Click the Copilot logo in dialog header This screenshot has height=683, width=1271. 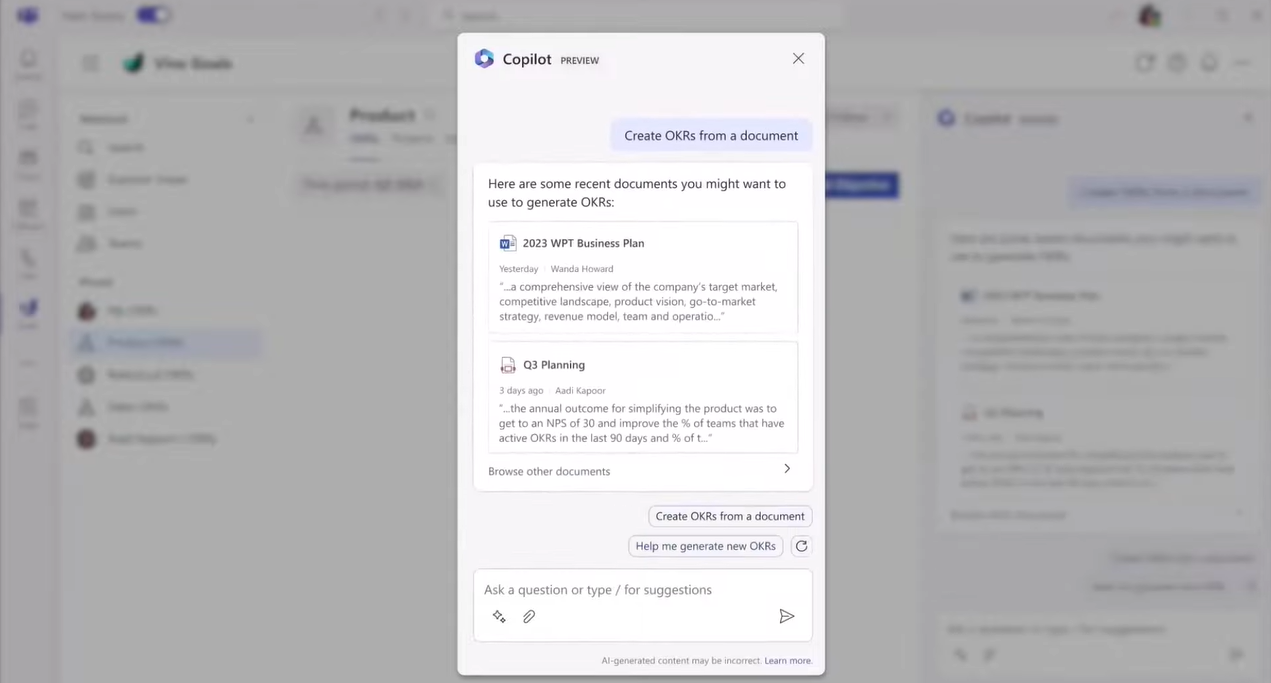point(484,59)
